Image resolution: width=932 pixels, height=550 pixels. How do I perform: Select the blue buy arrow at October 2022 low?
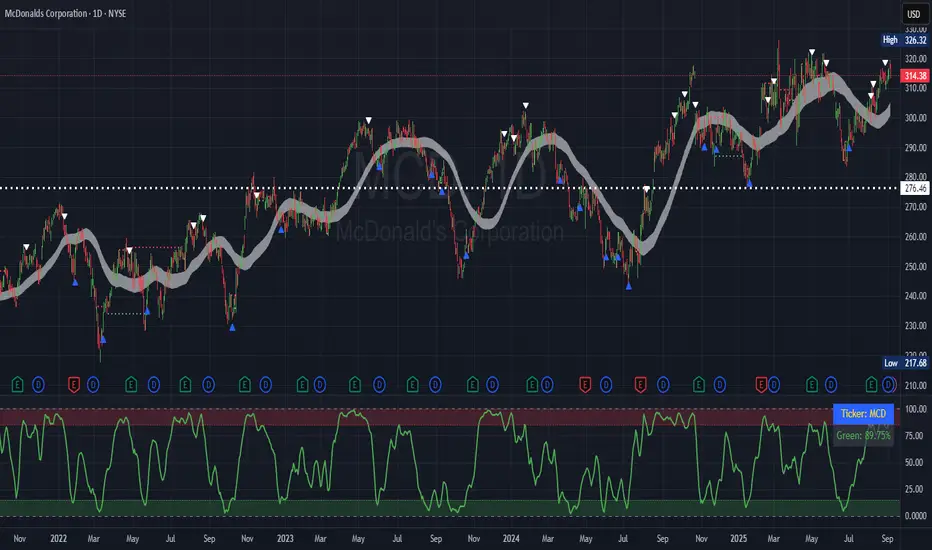232,327
